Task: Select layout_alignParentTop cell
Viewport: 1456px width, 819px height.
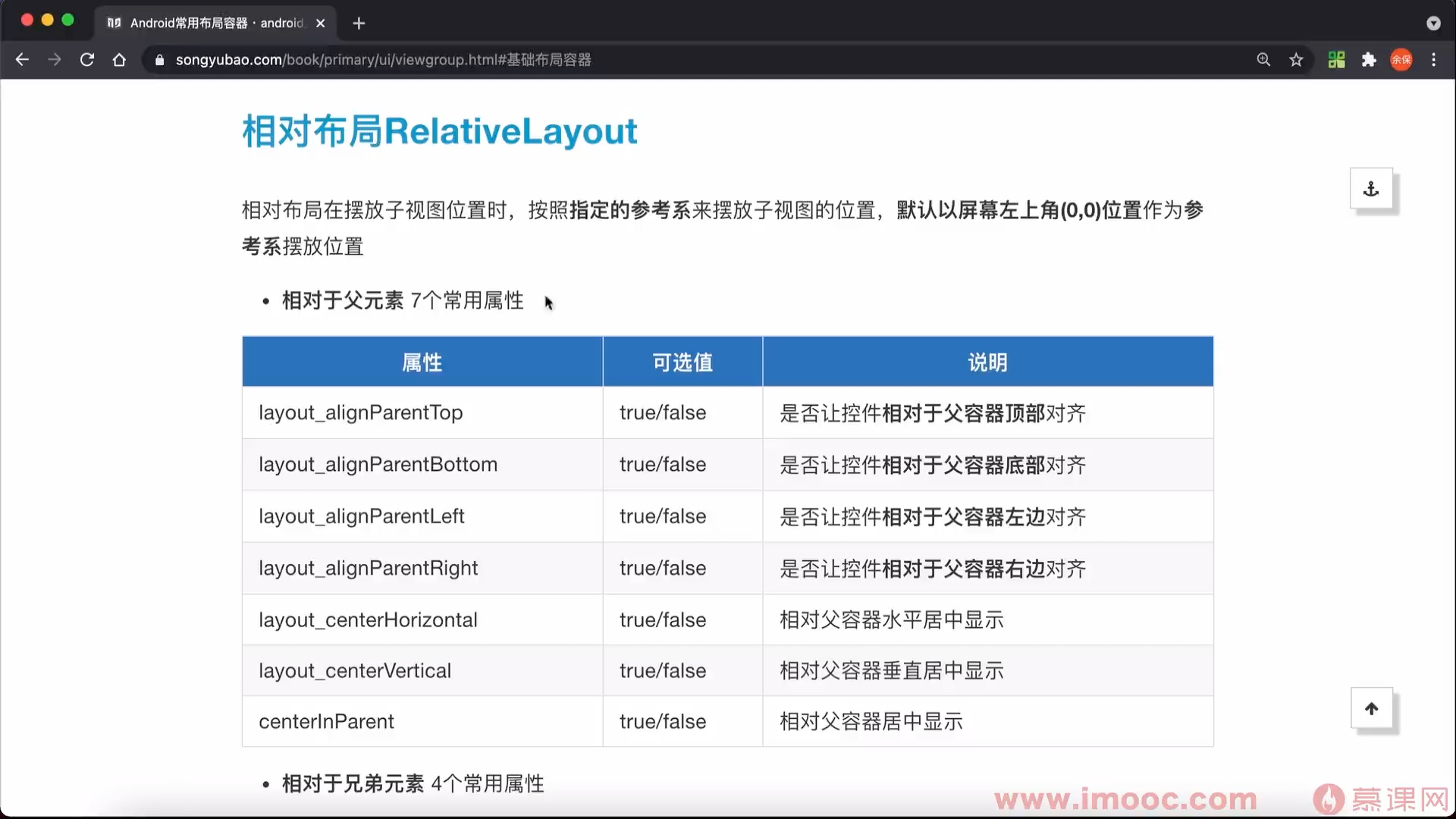Action: [422, 413]
